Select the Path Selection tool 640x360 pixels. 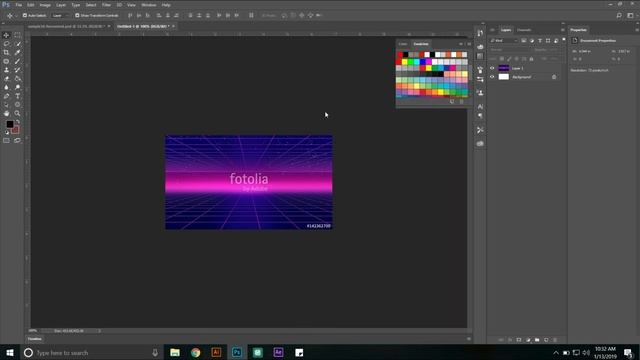click(6, 105)
